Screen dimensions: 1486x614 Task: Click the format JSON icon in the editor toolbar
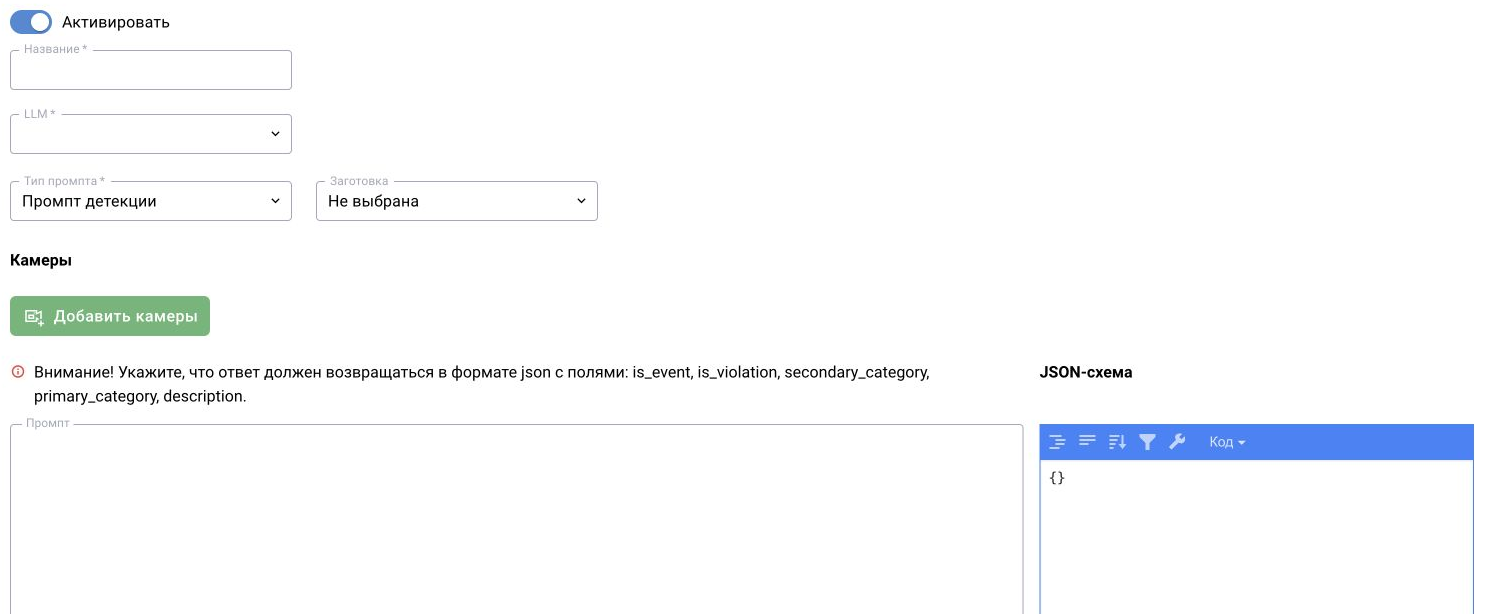pos(1058,442)
